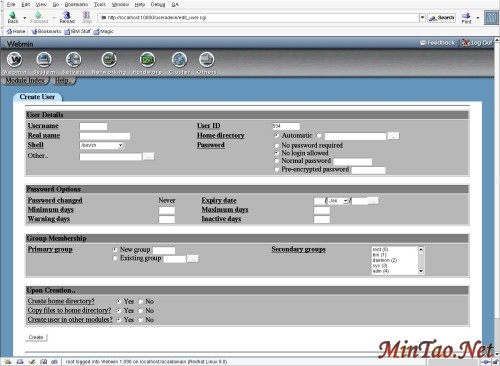Select Yes for Create home directory

119,301
